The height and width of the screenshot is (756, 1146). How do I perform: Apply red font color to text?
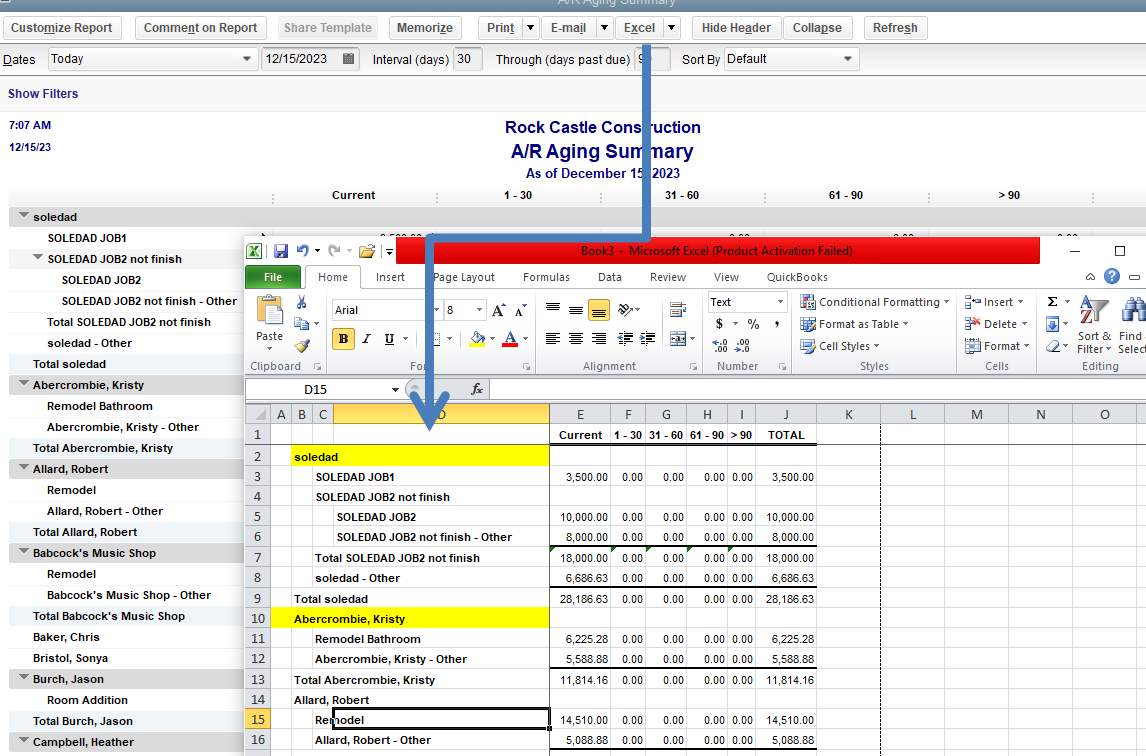point(510,339)
